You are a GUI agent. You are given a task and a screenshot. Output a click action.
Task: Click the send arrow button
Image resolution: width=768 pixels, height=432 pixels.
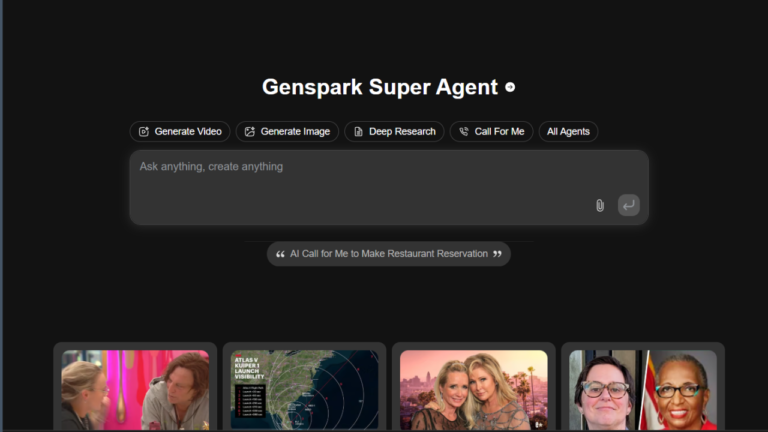(628, 205)
